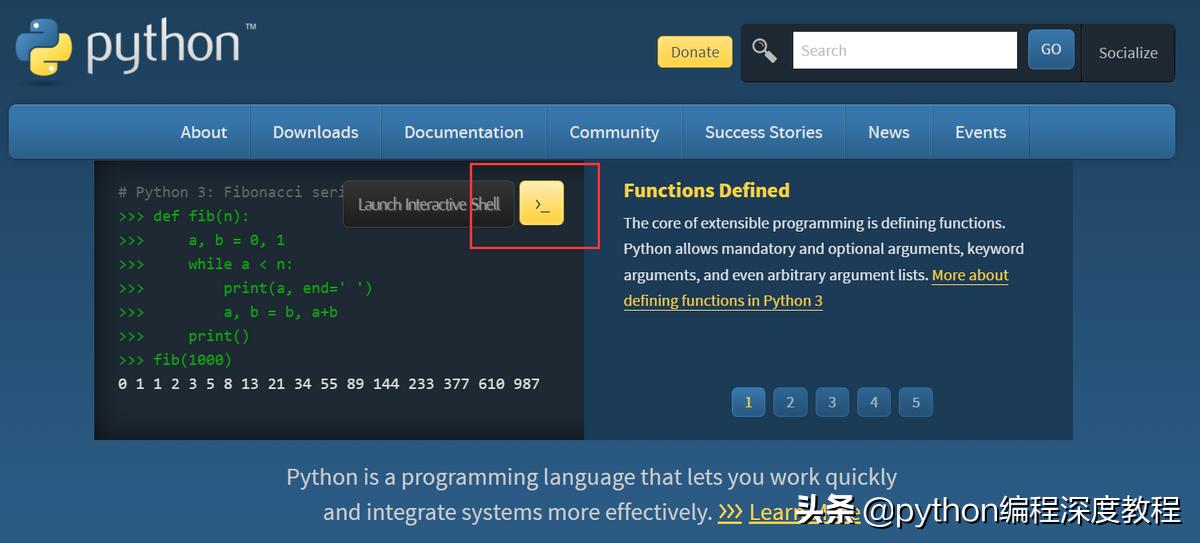The height and width of the screenshot is (543, 1200).
Task: Switch to slide 5 in the carousel
Action: [x=916, y=402]
